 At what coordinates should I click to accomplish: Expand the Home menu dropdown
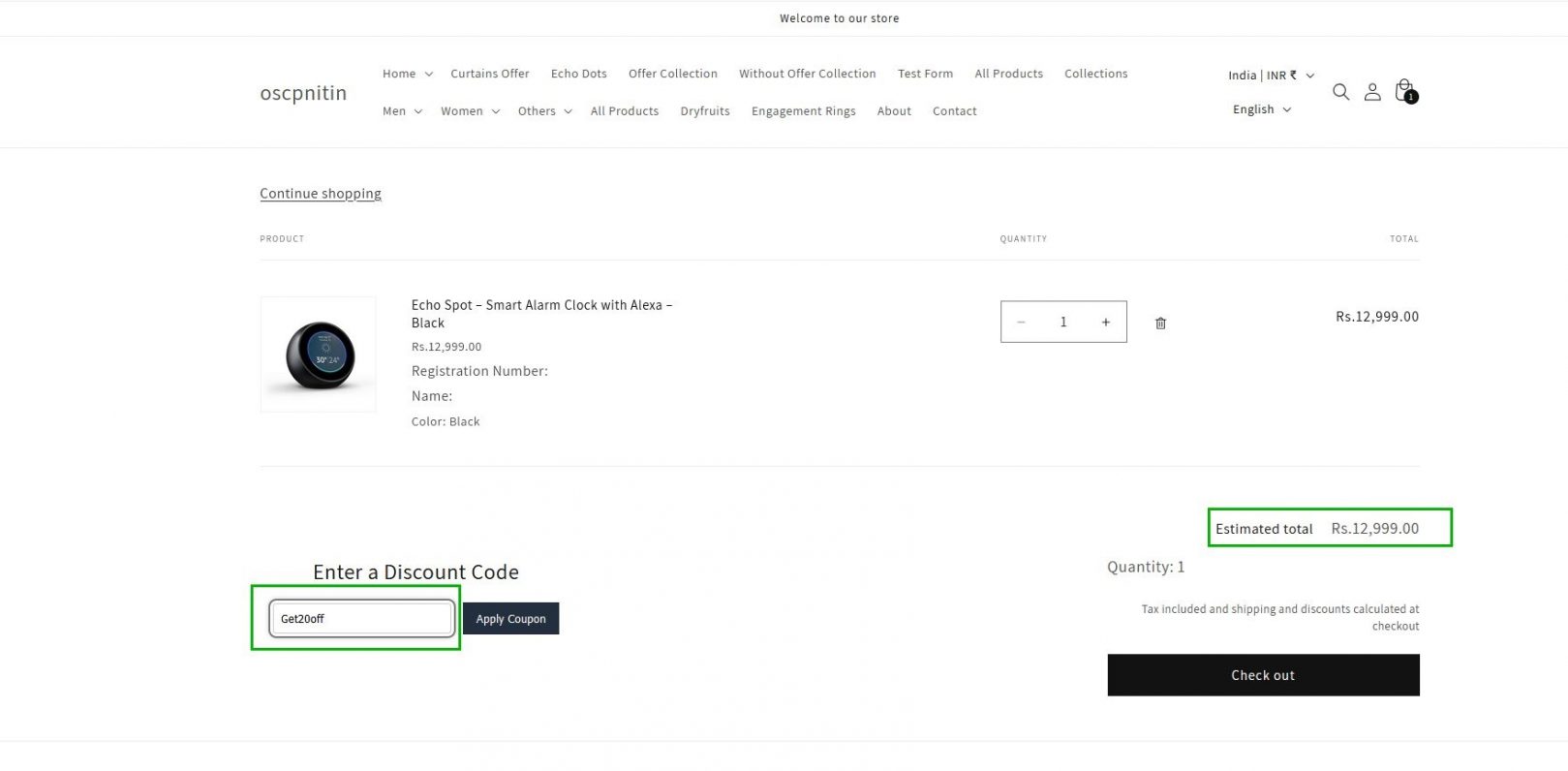coord(407,74)
